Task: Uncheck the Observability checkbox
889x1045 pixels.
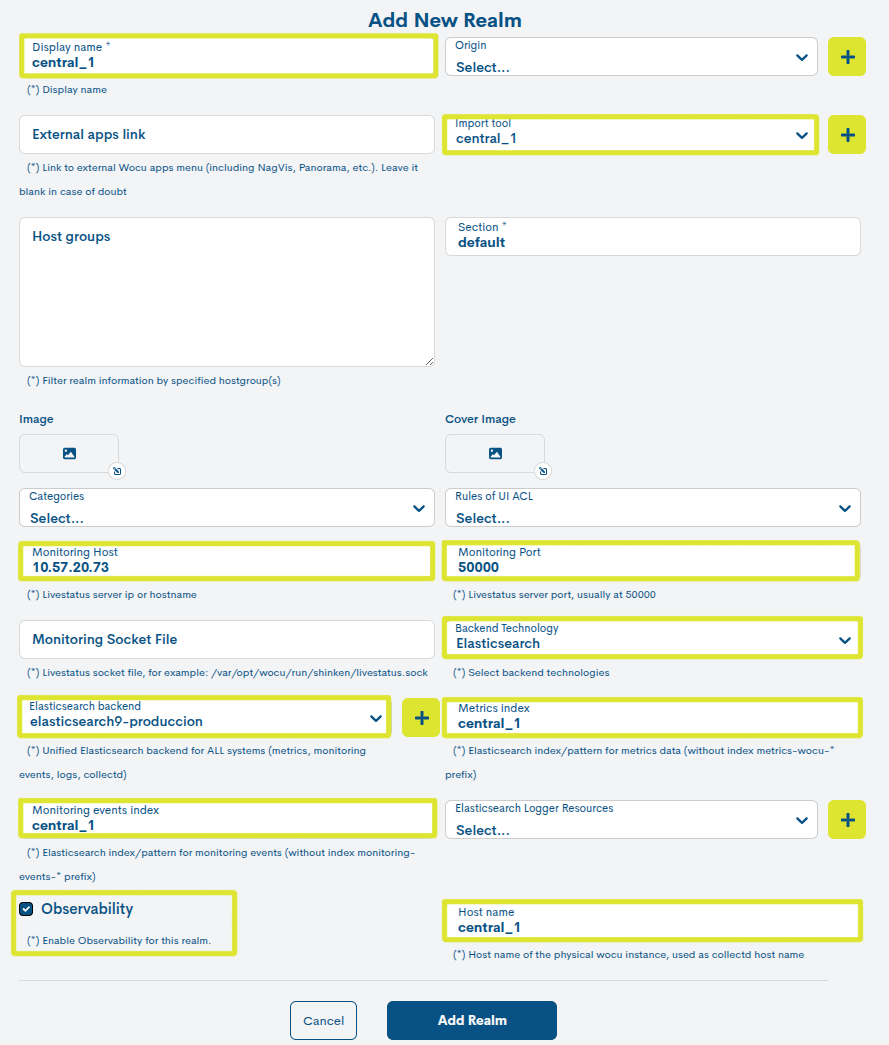Action: tap(26, 909)
